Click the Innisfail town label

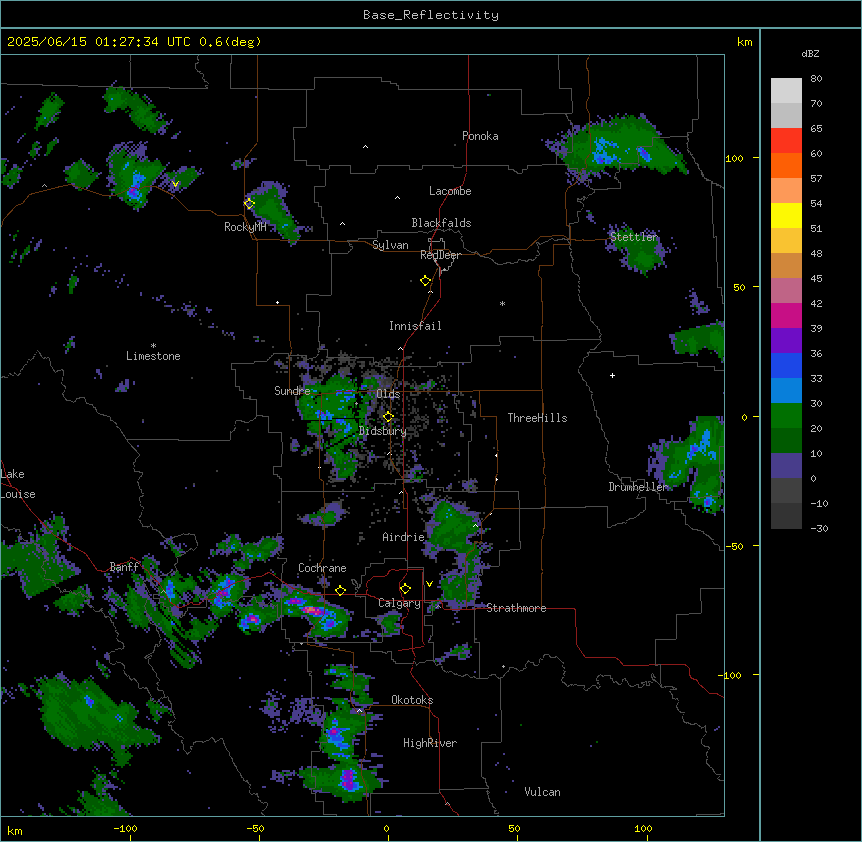pyautogui.click(x=415, y=326)
